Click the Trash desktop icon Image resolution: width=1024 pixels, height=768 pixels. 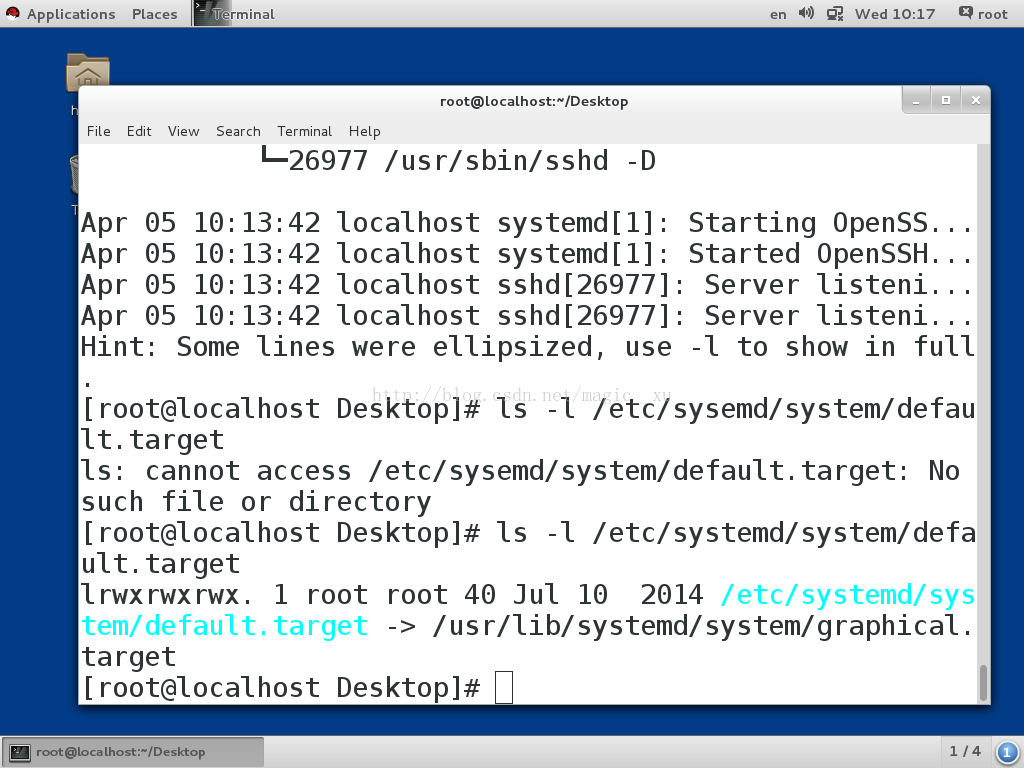pyautogui.click(x=74, y=173)
